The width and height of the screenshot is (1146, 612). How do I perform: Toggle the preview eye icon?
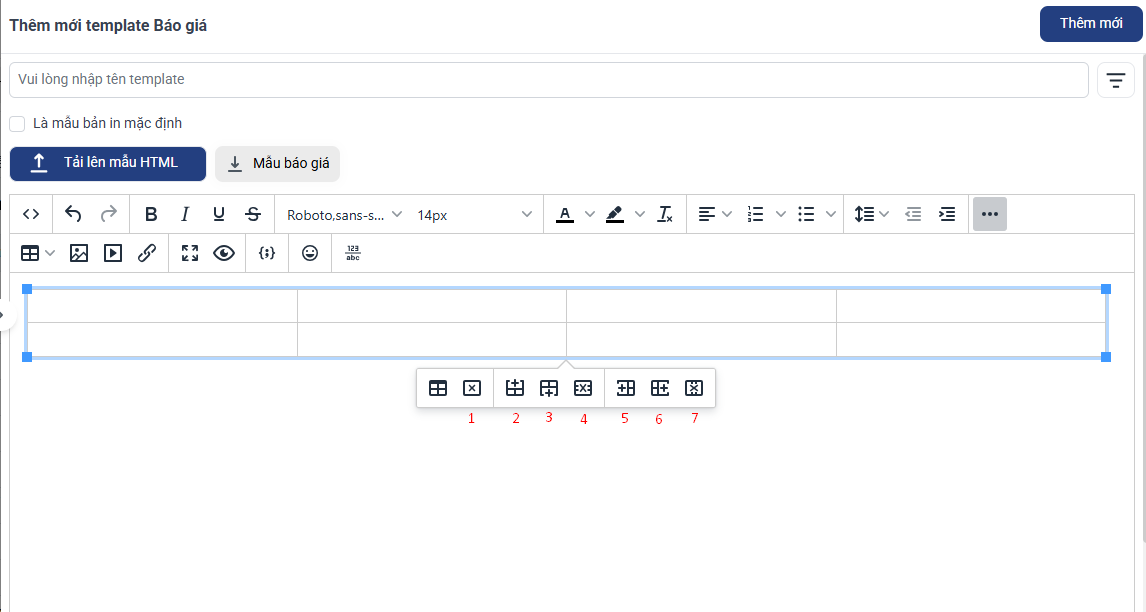click(224, 253)
